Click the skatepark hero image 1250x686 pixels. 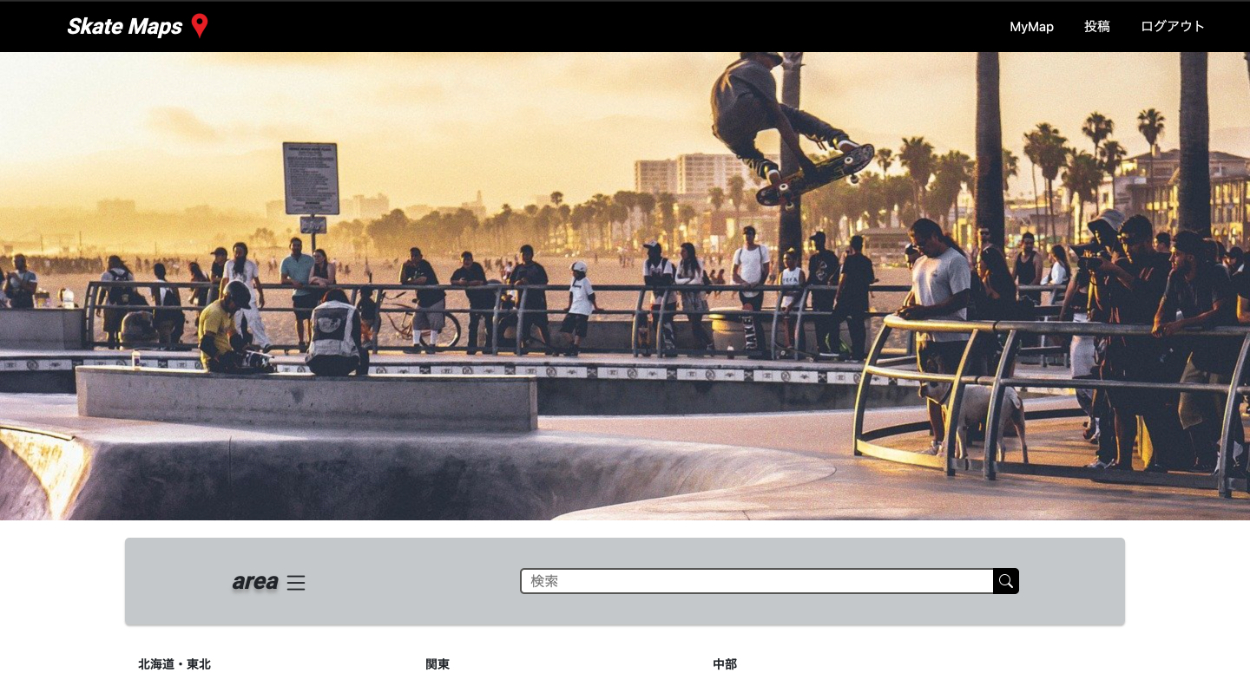(625, 286)
